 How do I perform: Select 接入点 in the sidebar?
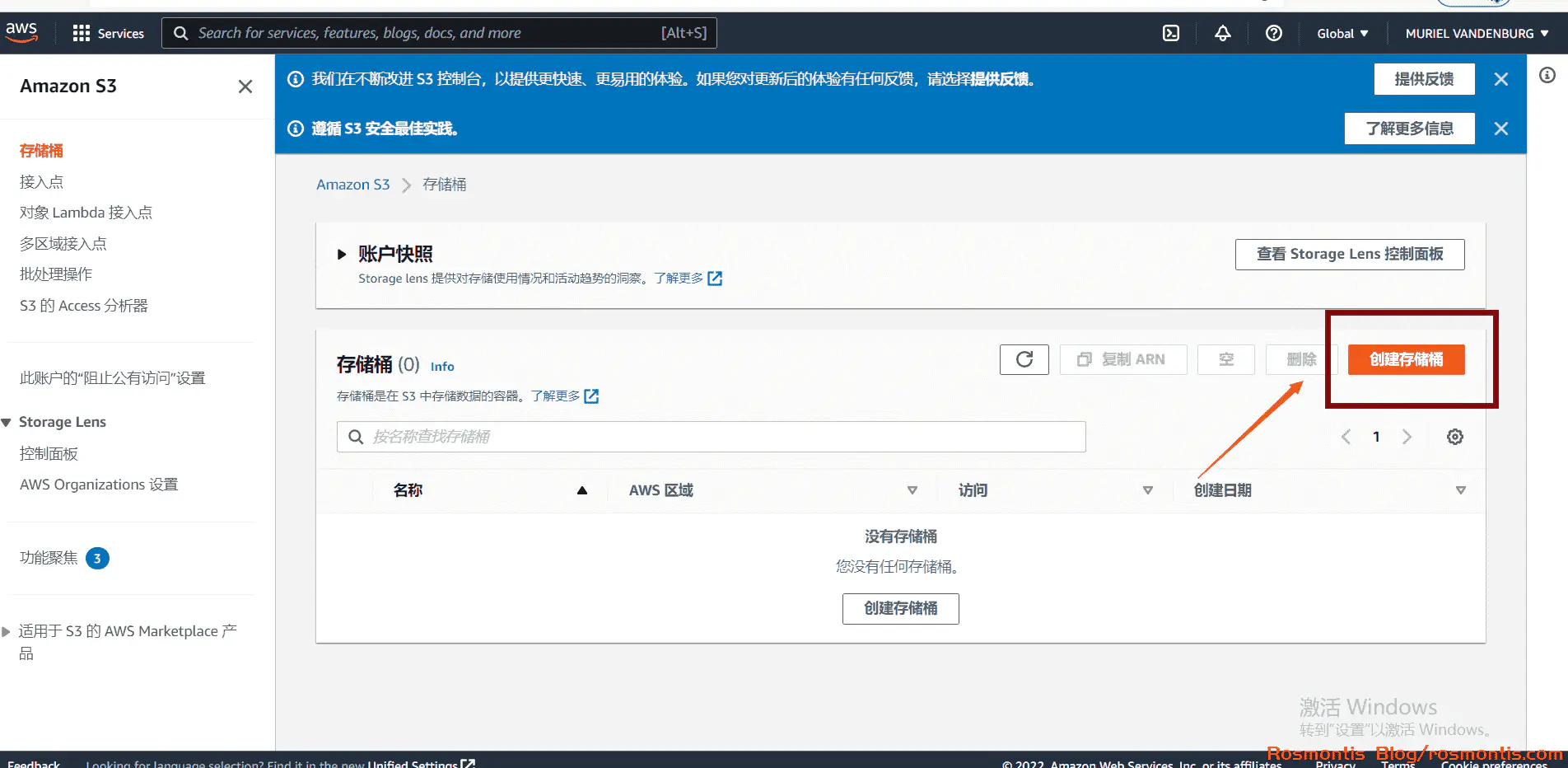41,182
